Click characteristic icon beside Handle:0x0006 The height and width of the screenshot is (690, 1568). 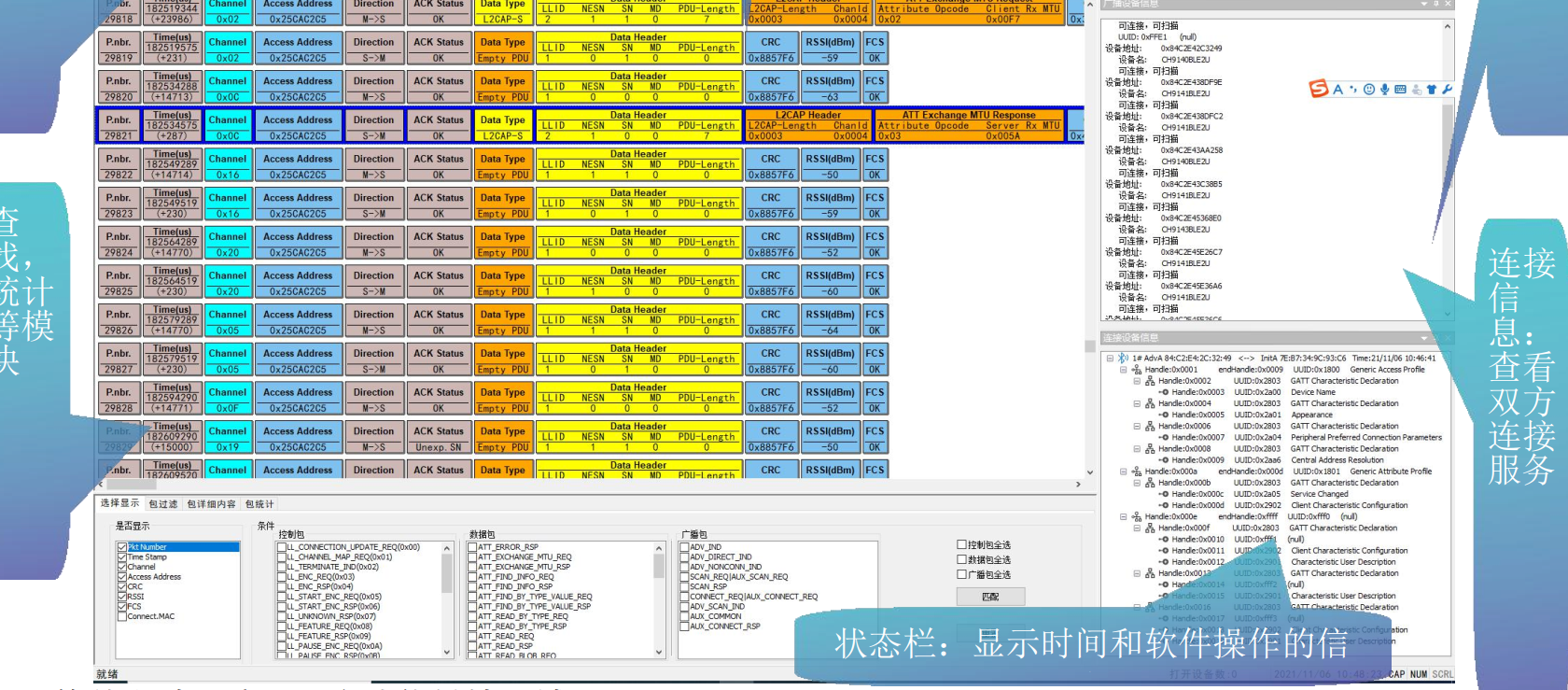pos(1150,426)
